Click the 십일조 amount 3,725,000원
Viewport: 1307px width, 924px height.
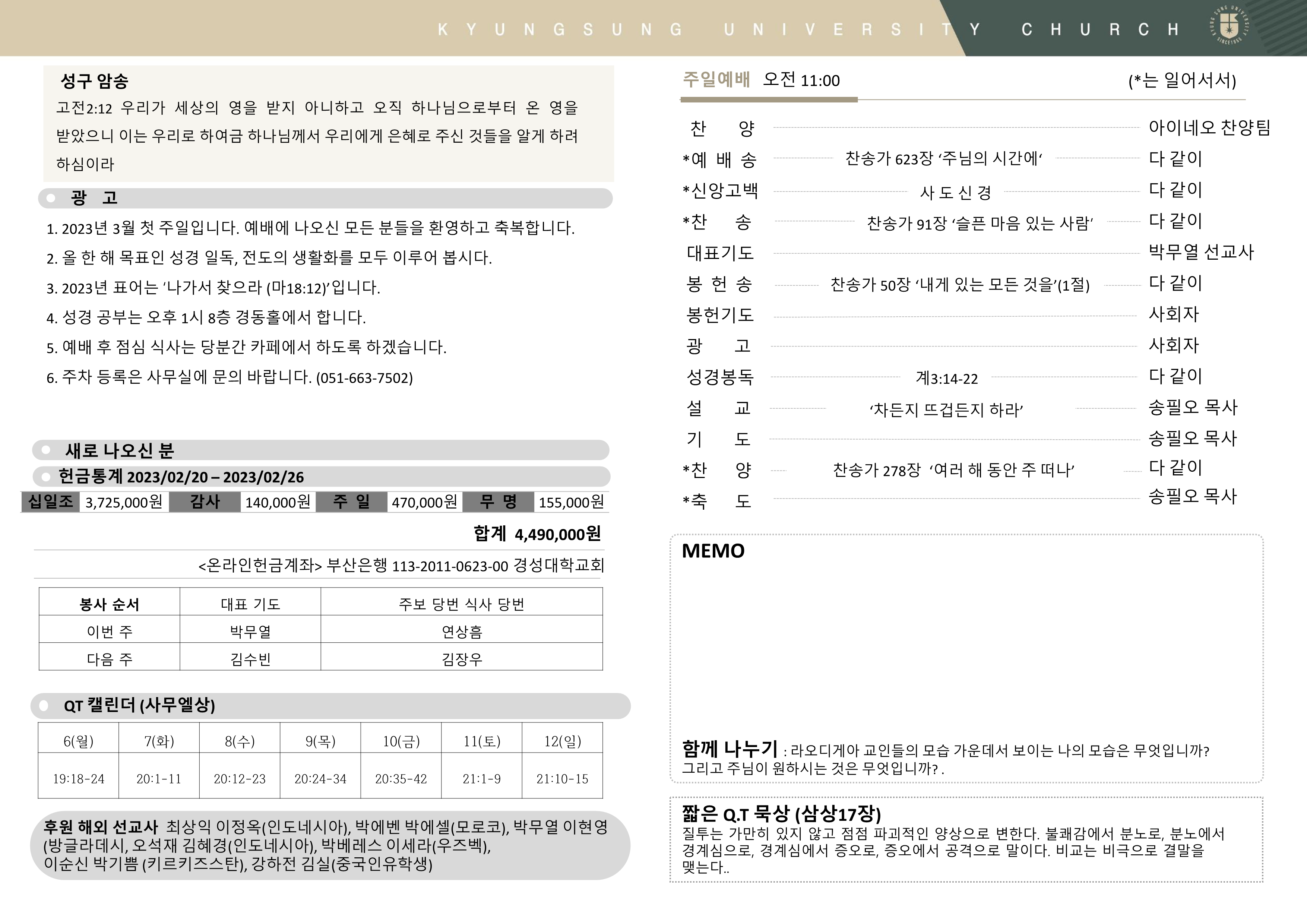124,502
